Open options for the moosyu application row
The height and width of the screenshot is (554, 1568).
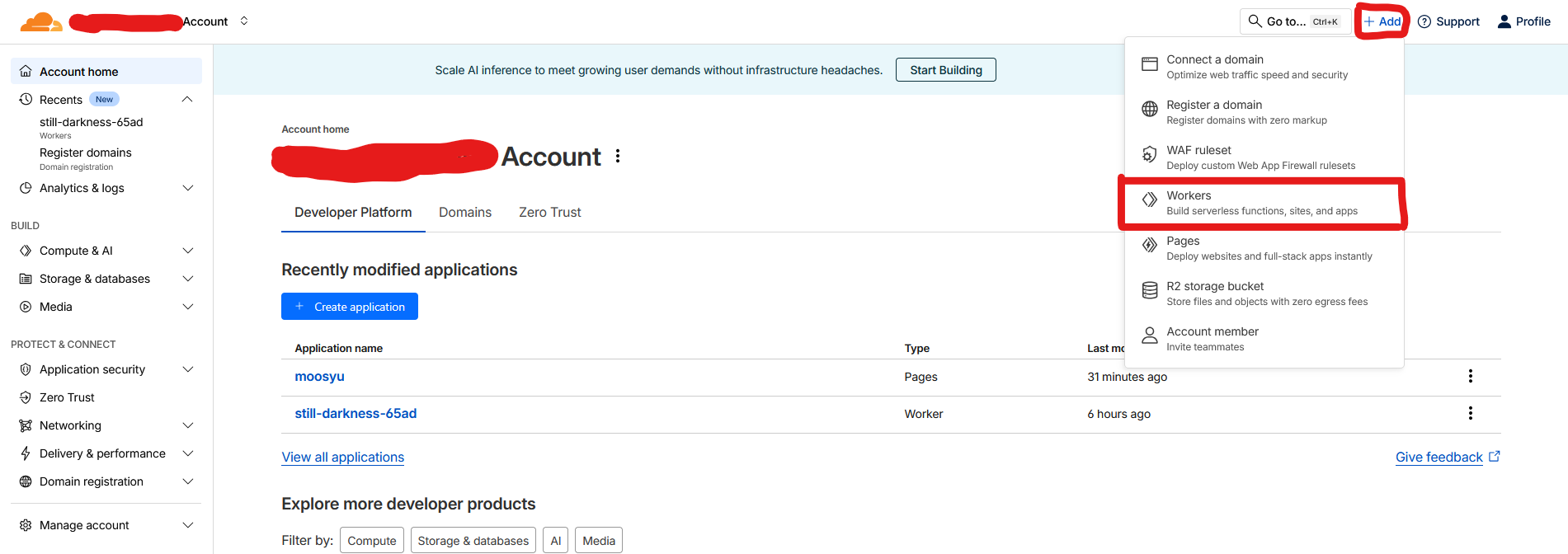click(1470, 377)
